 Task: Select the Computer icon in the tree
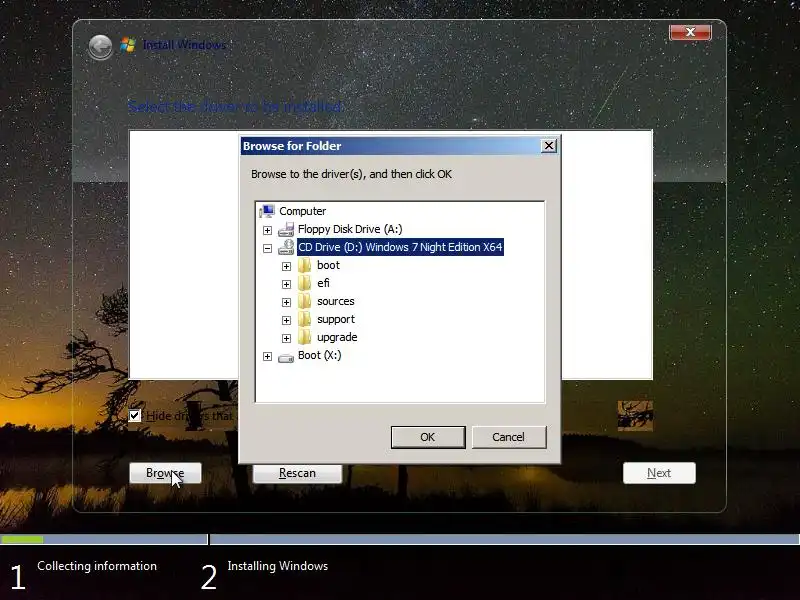pos(267,211)
